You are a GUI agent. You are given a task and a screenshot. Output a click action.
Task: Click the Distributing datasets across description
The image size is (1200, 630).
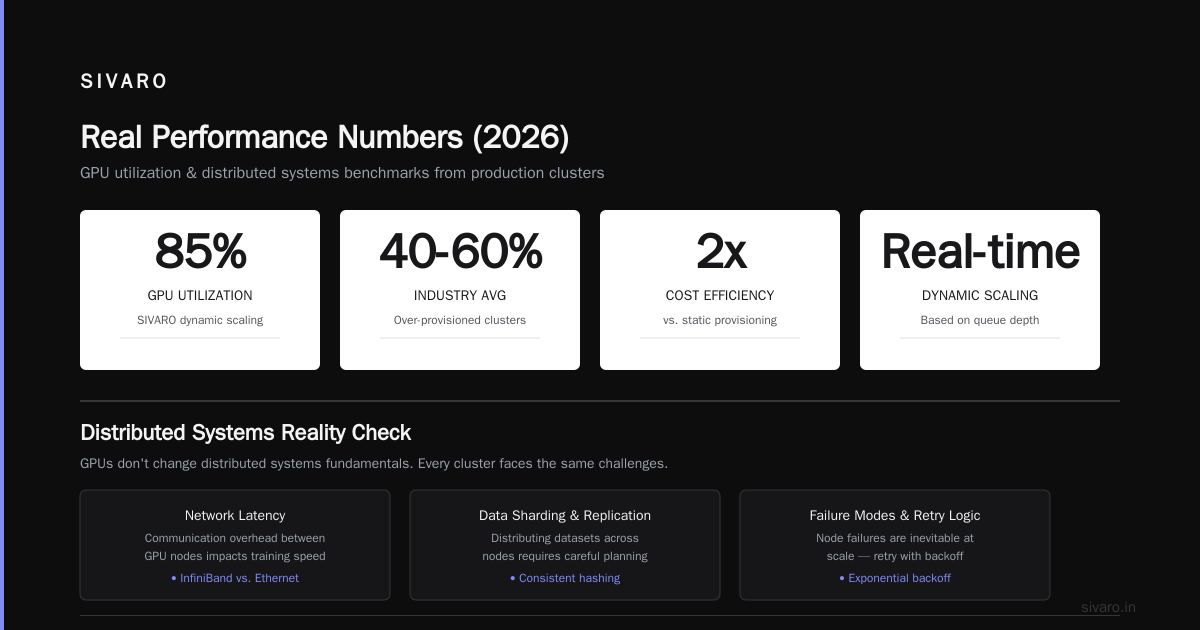pyautogui.click(x=565, y=547)
